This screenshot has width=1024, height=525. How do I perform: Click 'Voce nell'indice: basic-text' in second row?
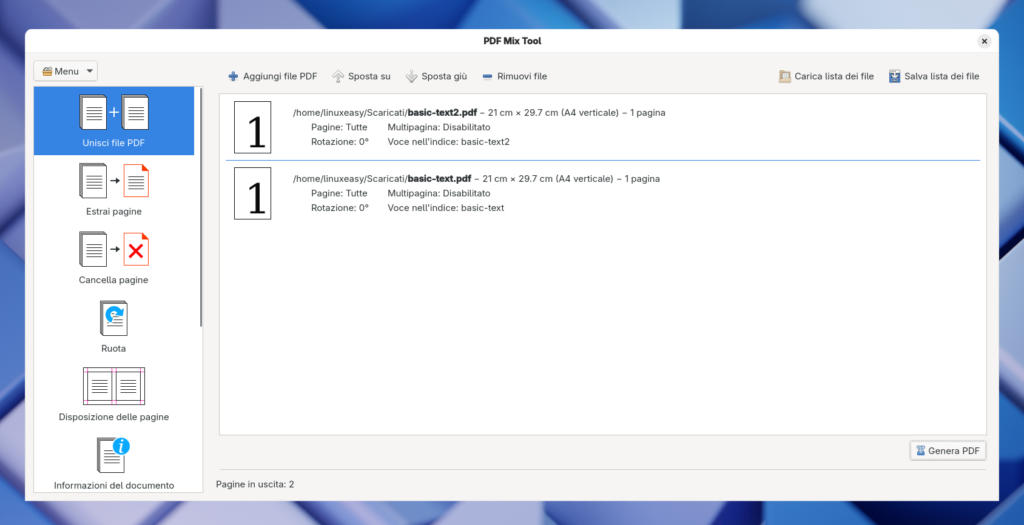tap(445, 208)
